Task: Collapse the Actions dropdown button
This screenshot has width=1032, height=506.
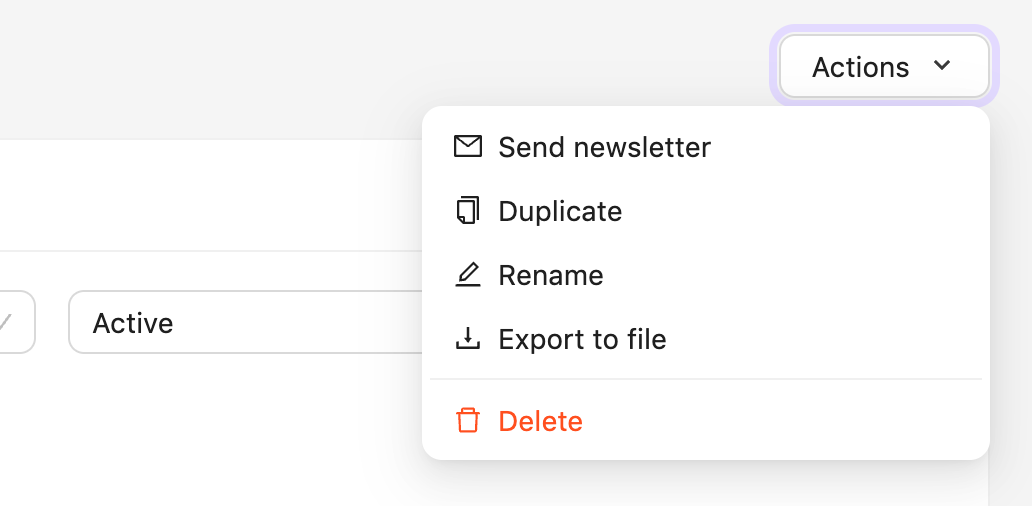Action: coord(884,67)
